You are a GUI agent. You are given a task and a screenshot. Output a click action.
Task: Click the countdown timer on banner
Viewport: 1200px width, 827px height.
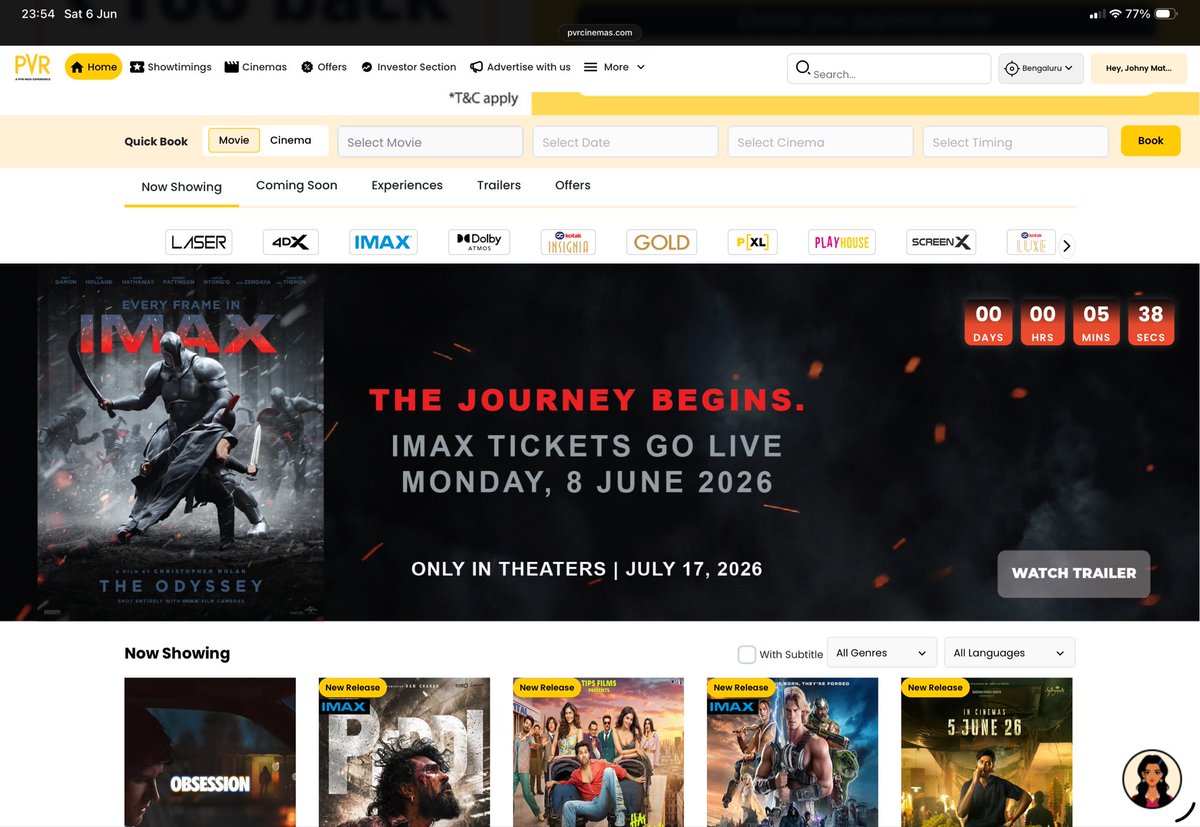1069,322
